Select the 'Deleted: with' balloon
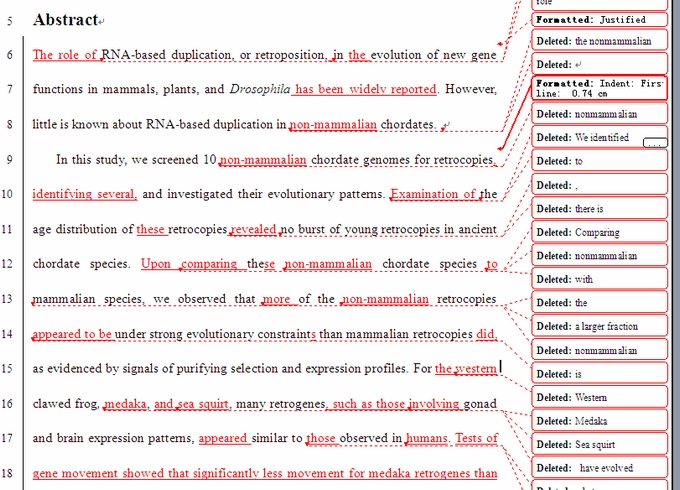 (x=600, y=279)
